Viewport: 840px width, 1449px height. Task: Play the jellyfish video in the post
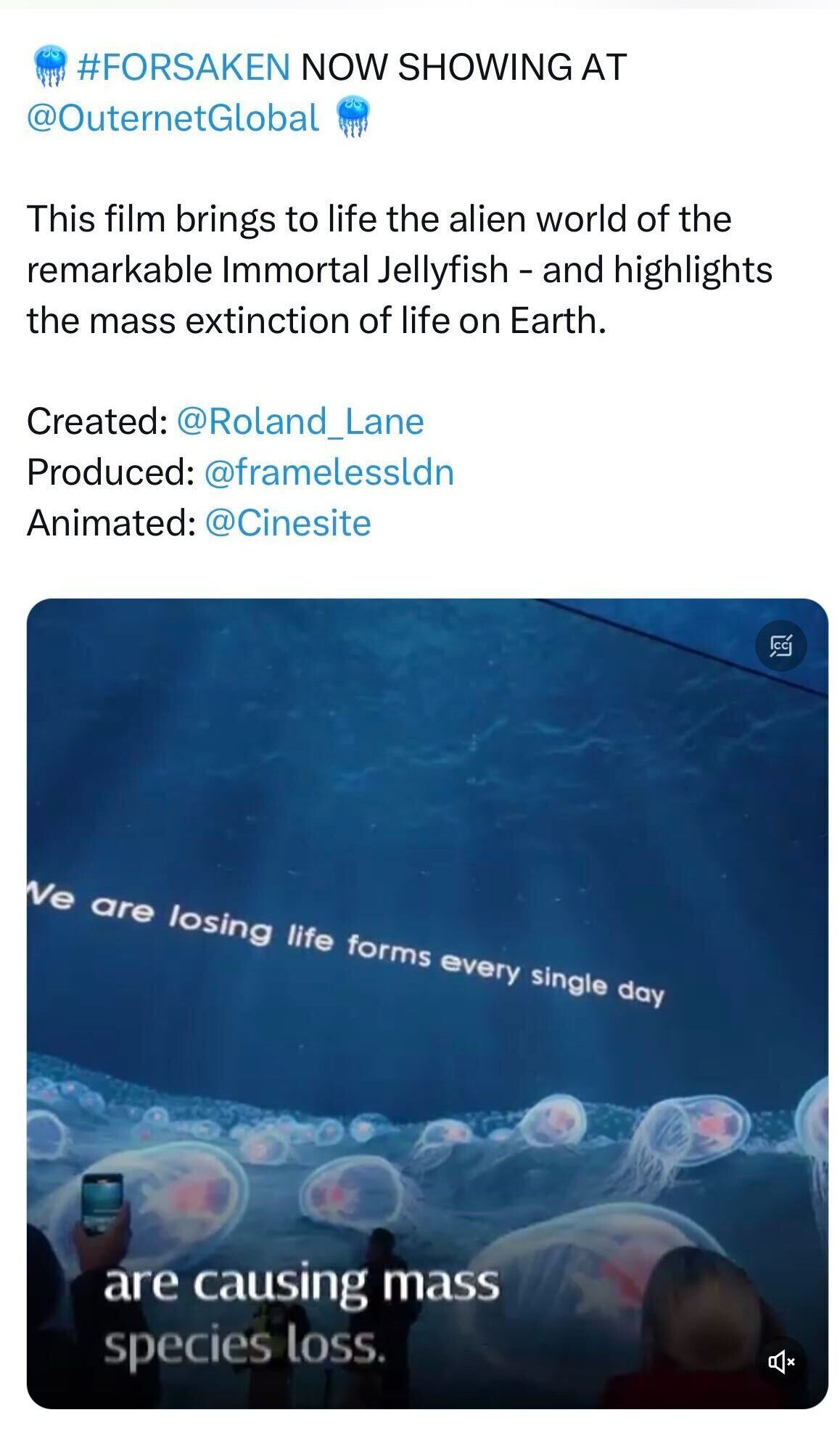tap(427, 1003)
